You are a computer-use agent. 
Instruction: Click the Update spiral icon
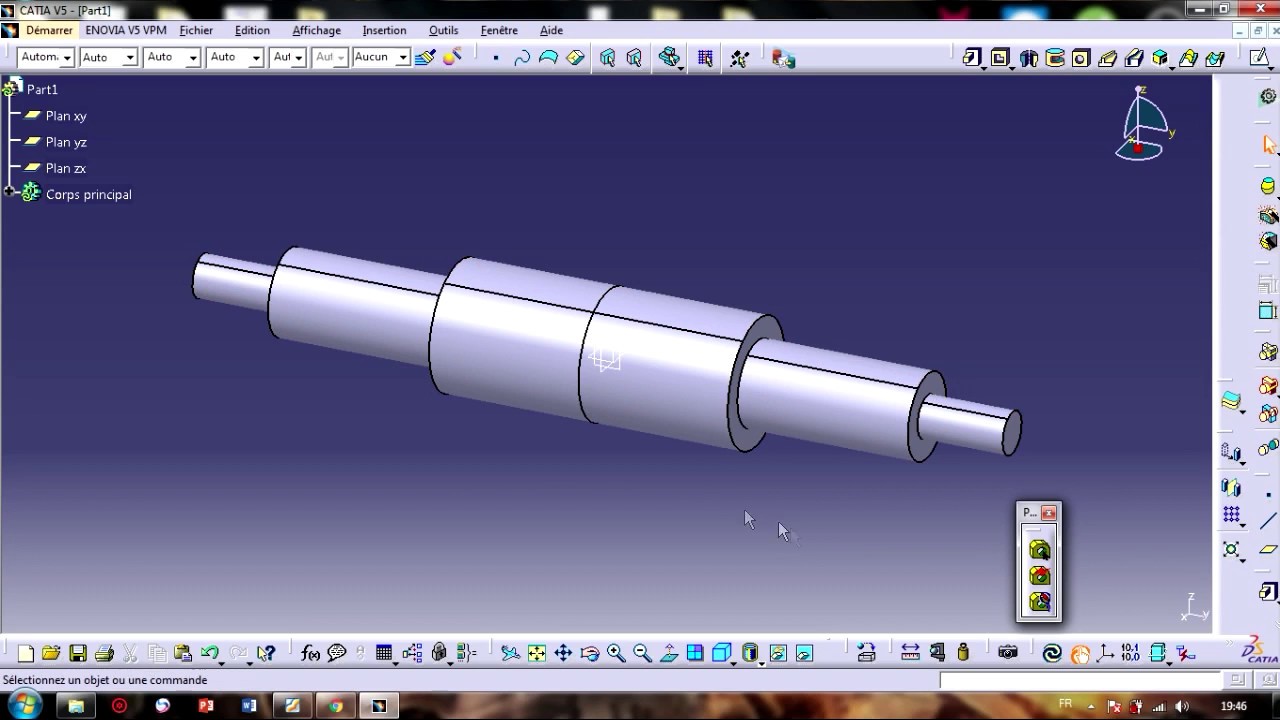[1052, 653]
